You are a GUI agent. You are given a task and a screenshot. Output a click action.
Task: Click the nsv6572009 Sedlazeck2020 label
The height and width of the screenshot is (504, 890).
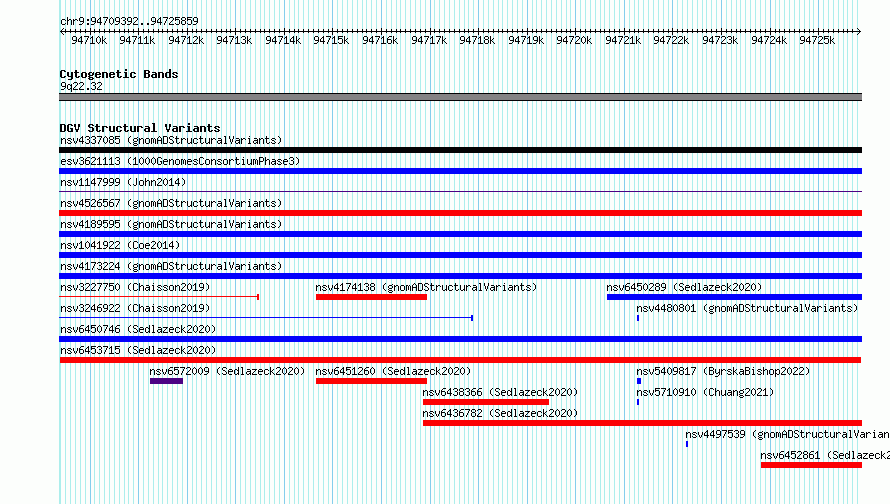coord(227,371)
